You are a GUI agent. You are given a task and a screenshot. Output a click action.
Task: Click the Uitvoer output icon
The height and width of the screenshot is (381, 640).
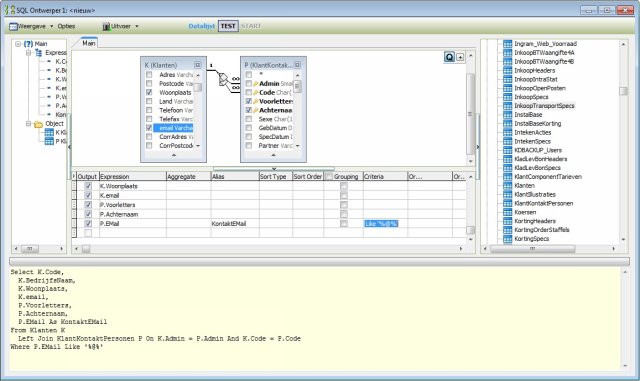(106, 27)
